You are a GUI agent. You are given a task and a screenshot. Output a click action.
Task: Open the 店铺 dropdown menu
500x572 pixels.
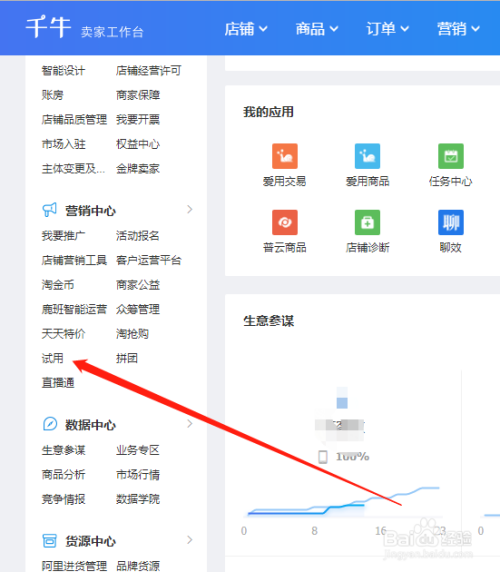pyautogui.click(x=246, y=28)
